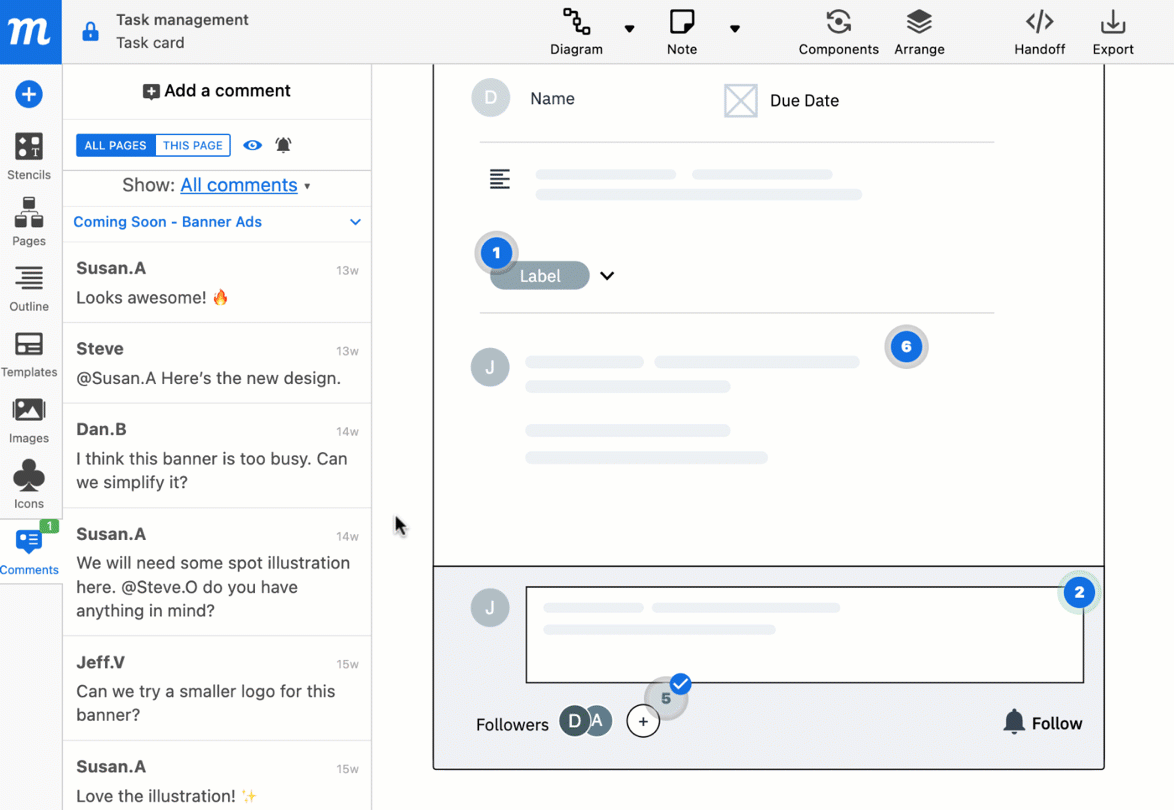Image resolution: width=1174 pixels, height=810 pixels.
Task: Click the Add a comment button
Action: [216, 90]
